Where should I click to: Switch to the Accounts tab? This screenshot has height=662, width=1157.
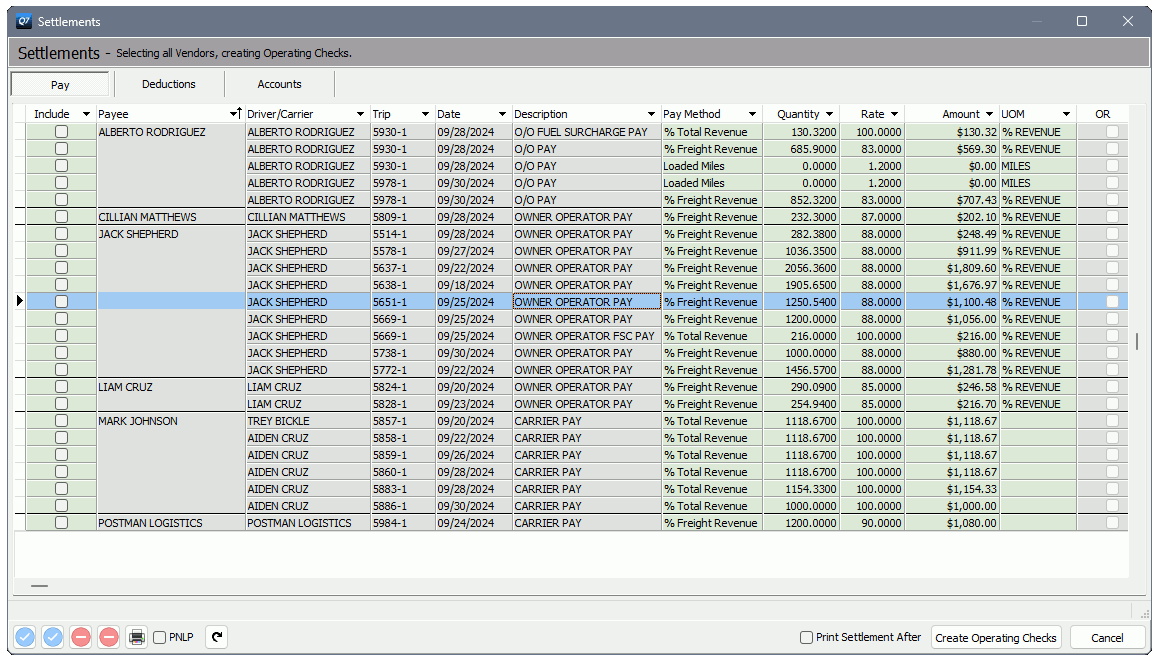pos(279,84)
